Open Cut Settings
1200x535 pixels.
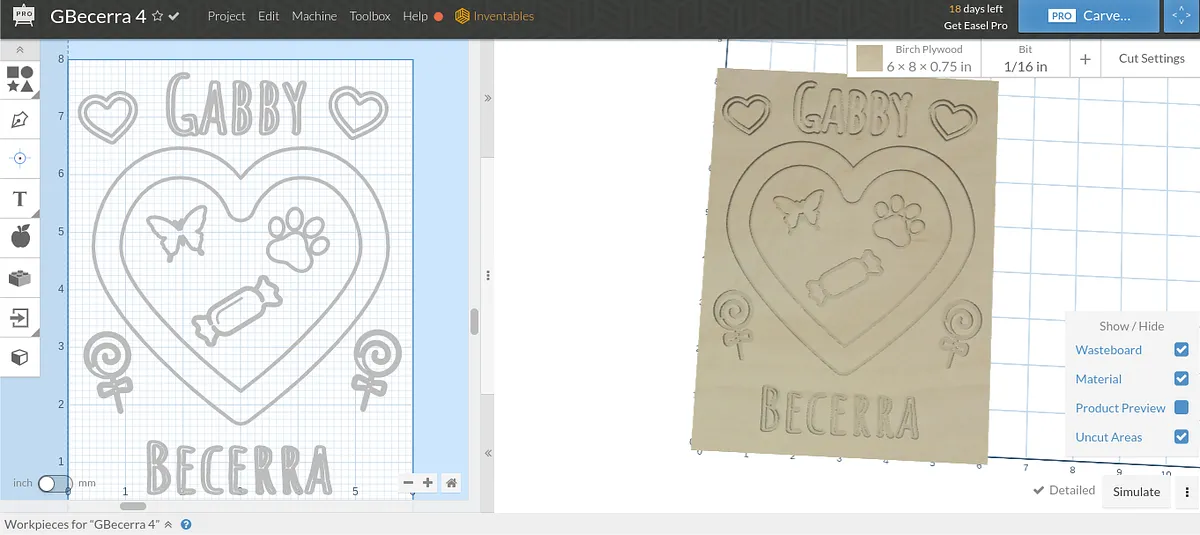click(1151, 59)
